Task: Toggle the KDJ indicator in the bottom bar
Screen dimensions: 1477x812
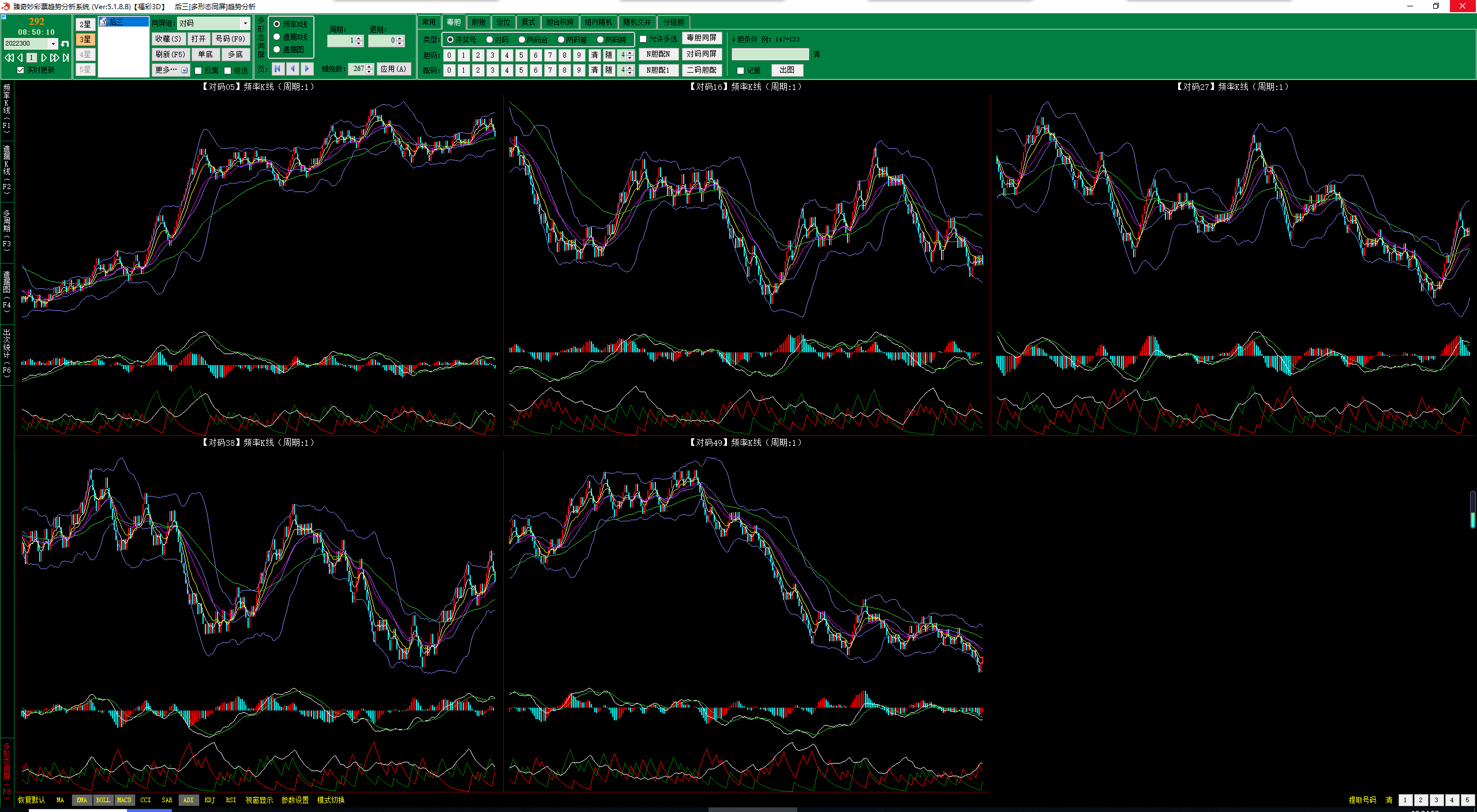Action: (209, 800)
